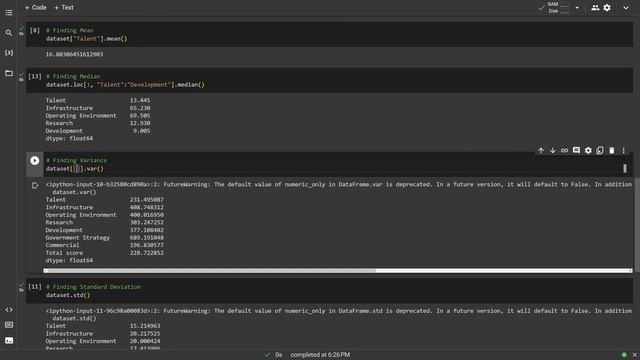Open the Files folder icon in sidebar
This screenshot has width=640, height=360.
point(9,73)
